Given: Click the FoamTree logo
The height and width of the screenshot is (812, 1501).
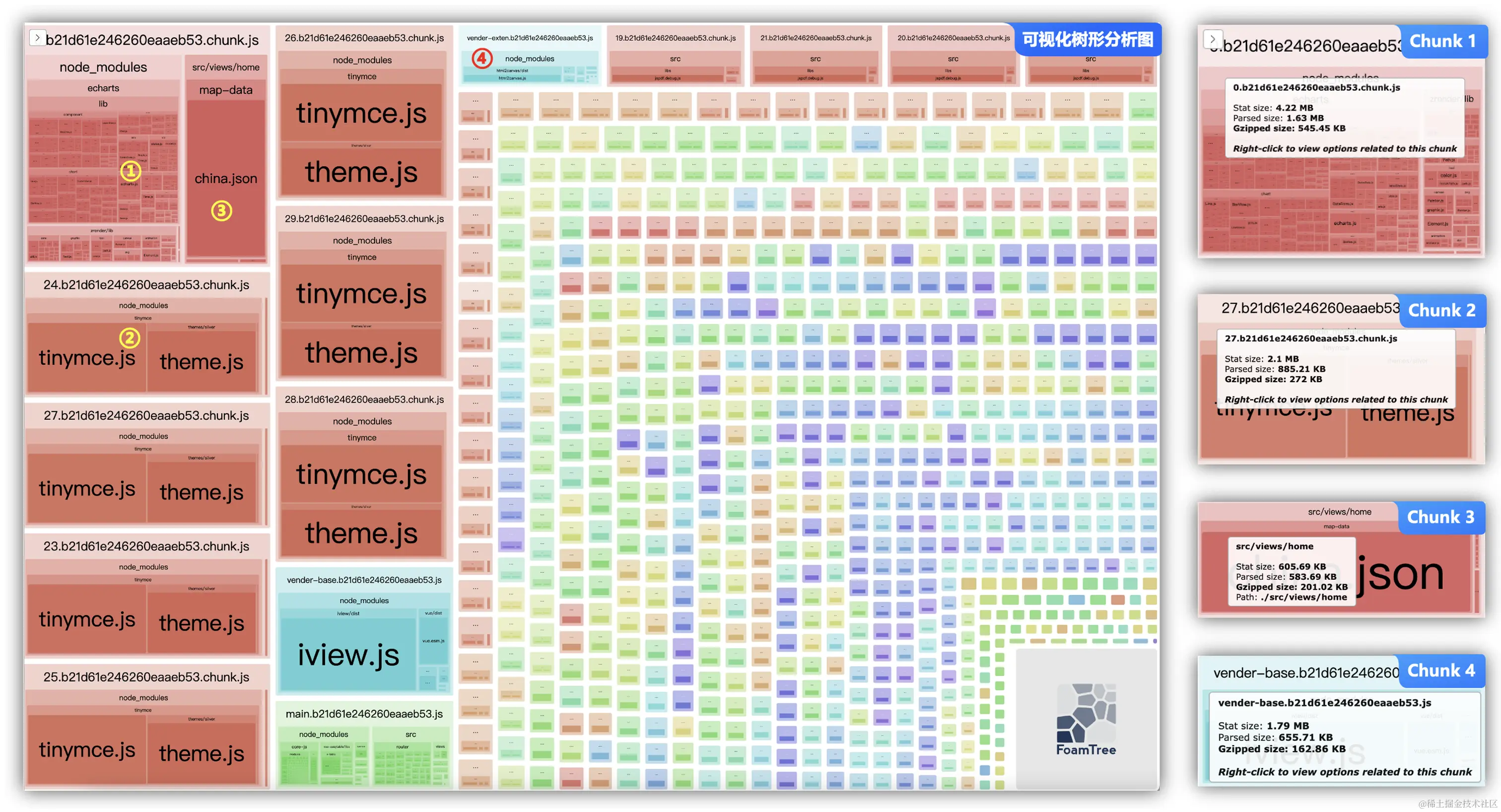Looking at the screenshot, I should click(1086, 719).
